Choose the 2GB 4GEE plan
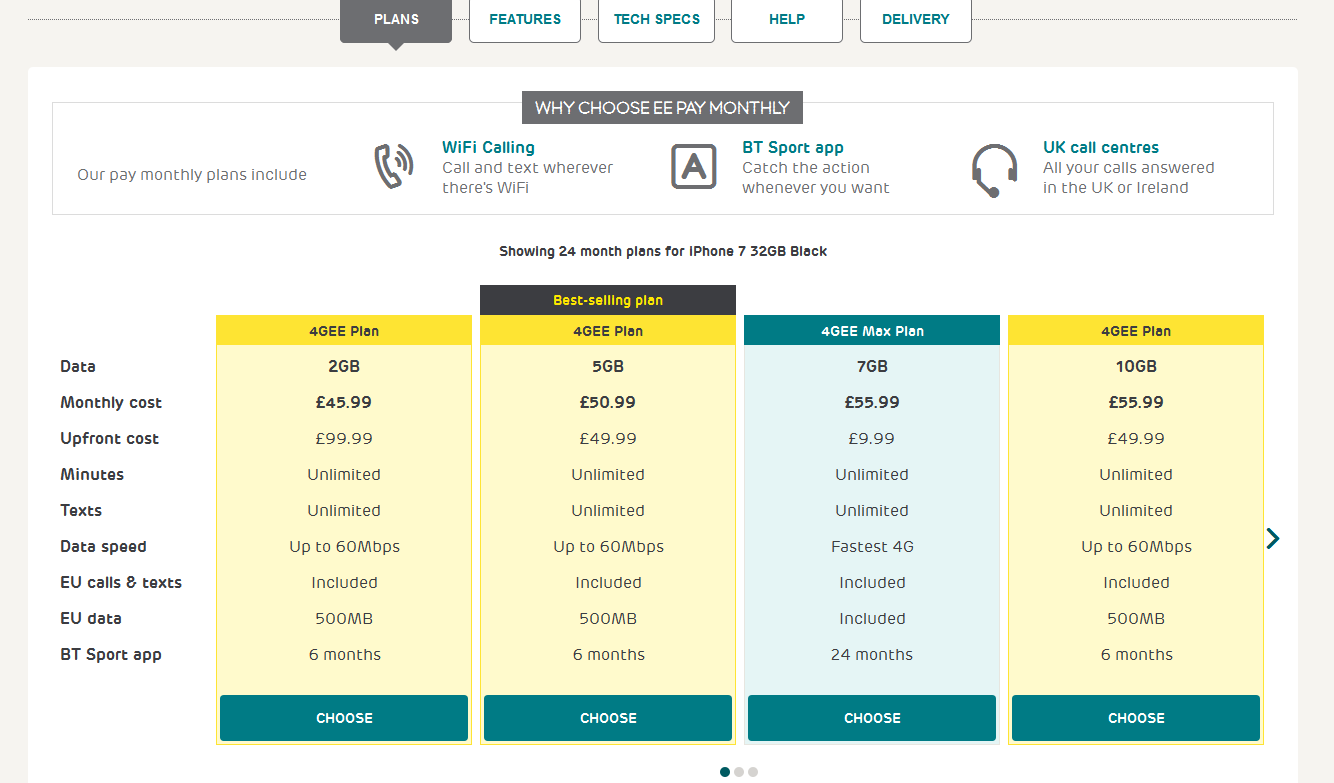Viewport: 1334px width, 783px height. (x=344, y=718)
